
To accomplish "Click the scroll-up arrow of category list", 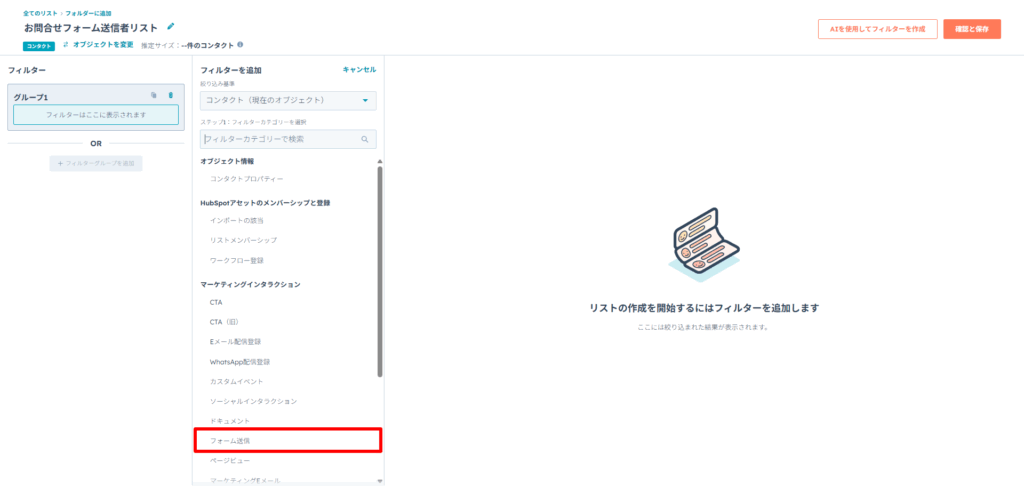I will click(x=380, y=161).
